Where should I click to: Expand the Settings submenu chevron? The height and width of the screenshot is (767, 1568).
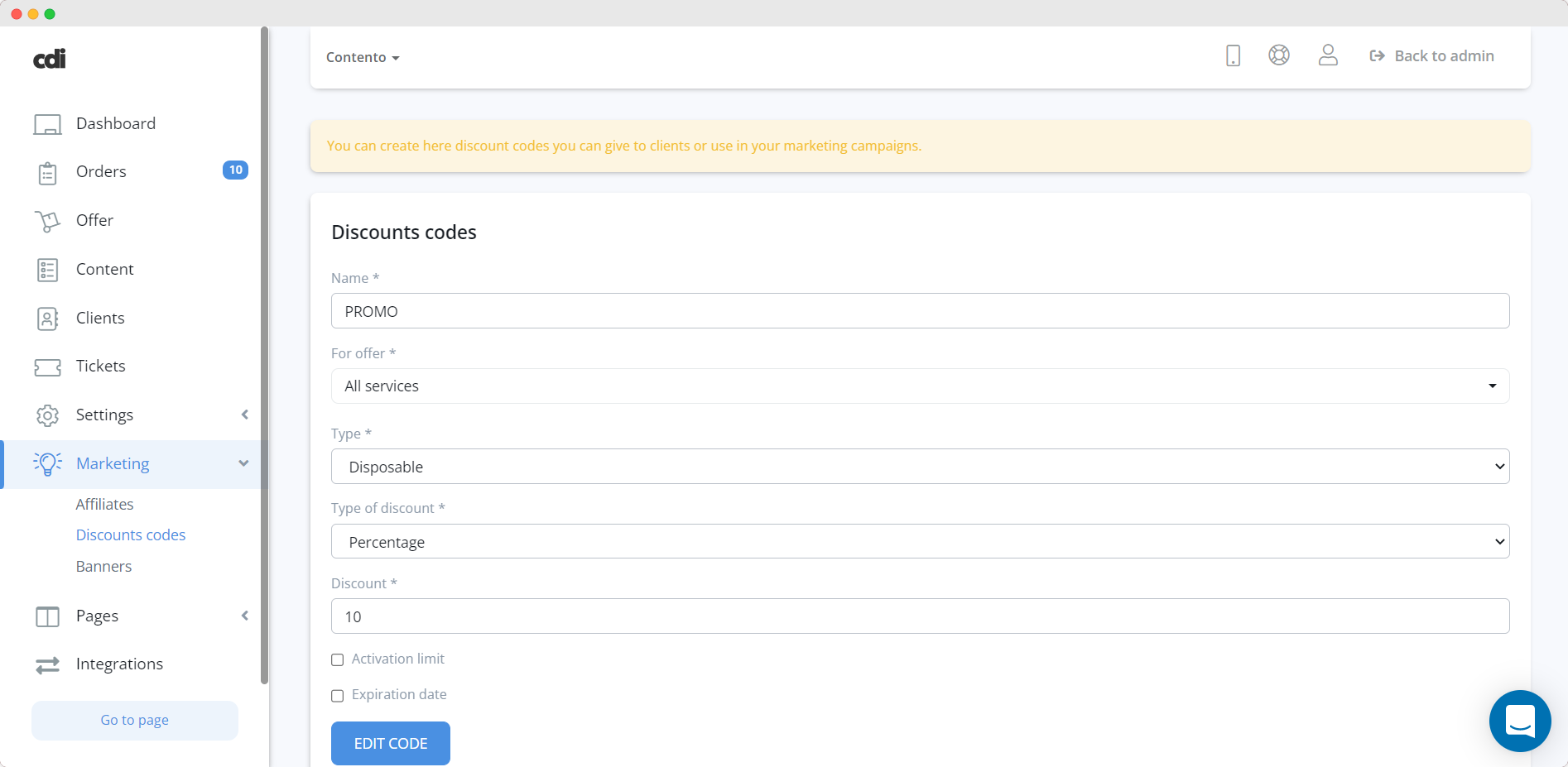click(x=244, y=415)
